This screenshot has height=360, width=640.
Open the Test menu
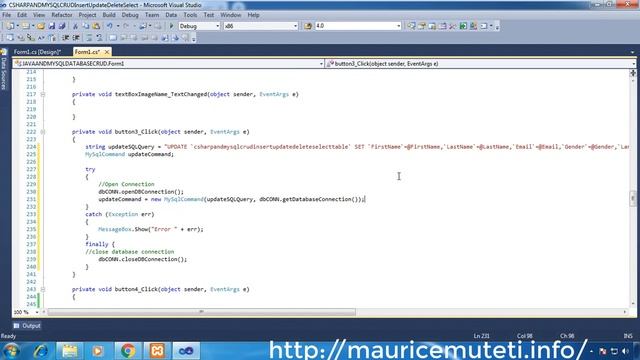point(209,15)
